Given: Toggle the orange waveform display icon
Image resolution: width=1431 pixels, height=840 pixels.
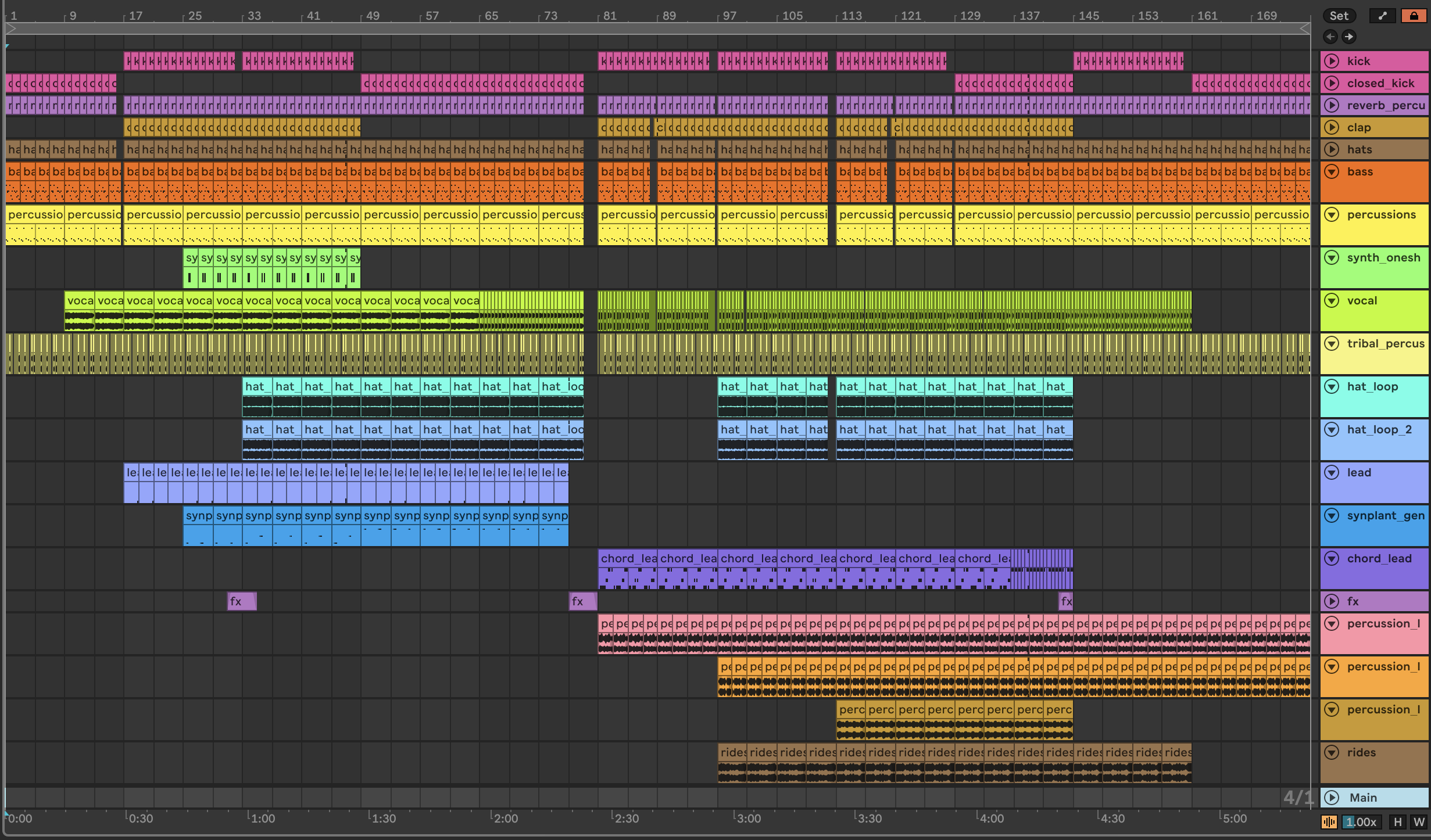Looking at the screenshot, I should (x=1329, y=821).
